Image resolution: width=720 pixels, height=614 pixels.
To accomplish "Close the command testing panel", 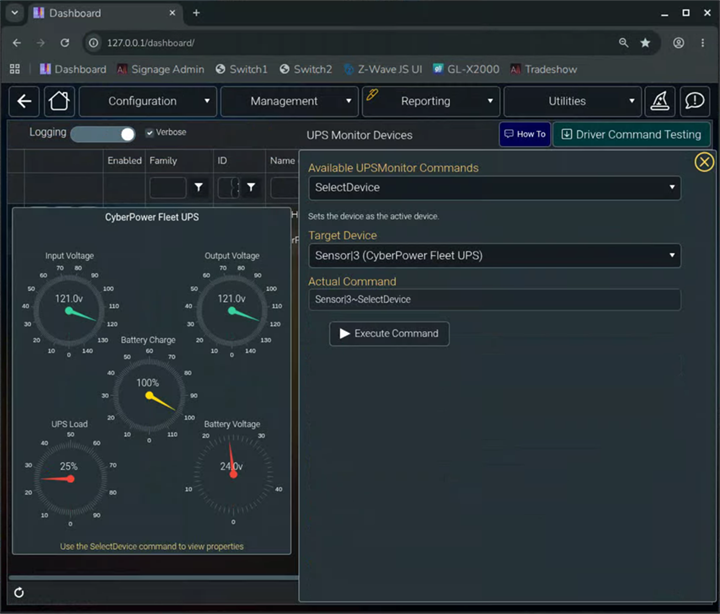I will coord(704,162).
